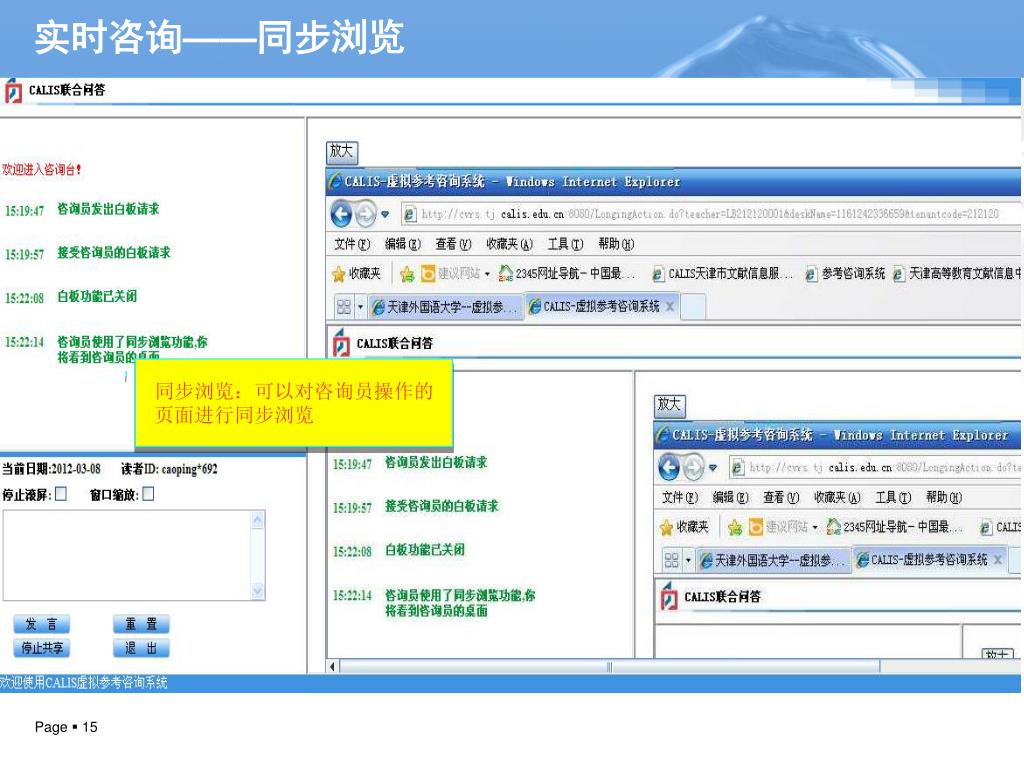Open the 文件(F) menu in outer browser
This screenshot has height=768, width=1024.
(x=352, y=244)
